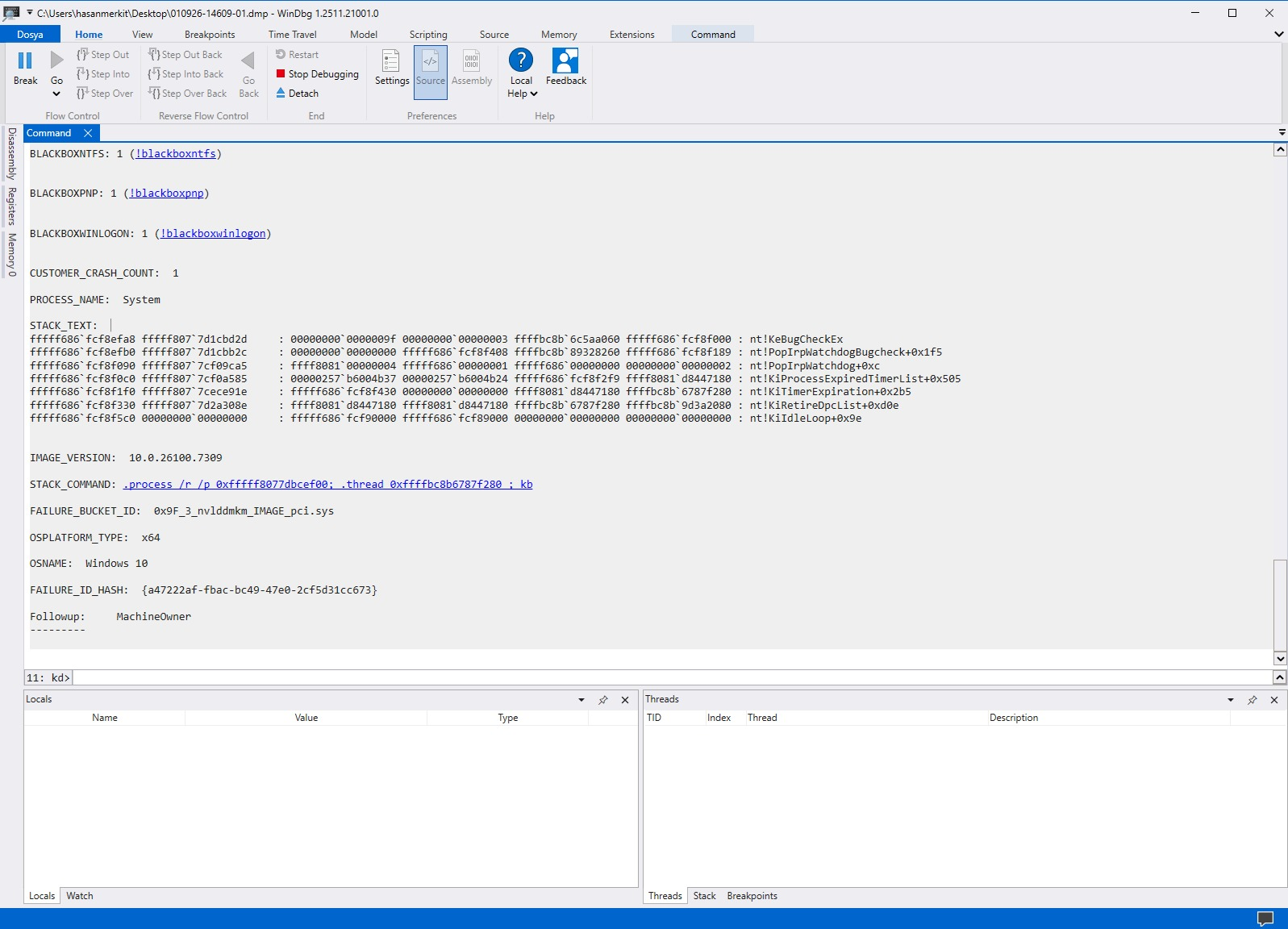Switch to the Extensions ribbon tab
Screen dimensions: 1288x929
(632, 35)
